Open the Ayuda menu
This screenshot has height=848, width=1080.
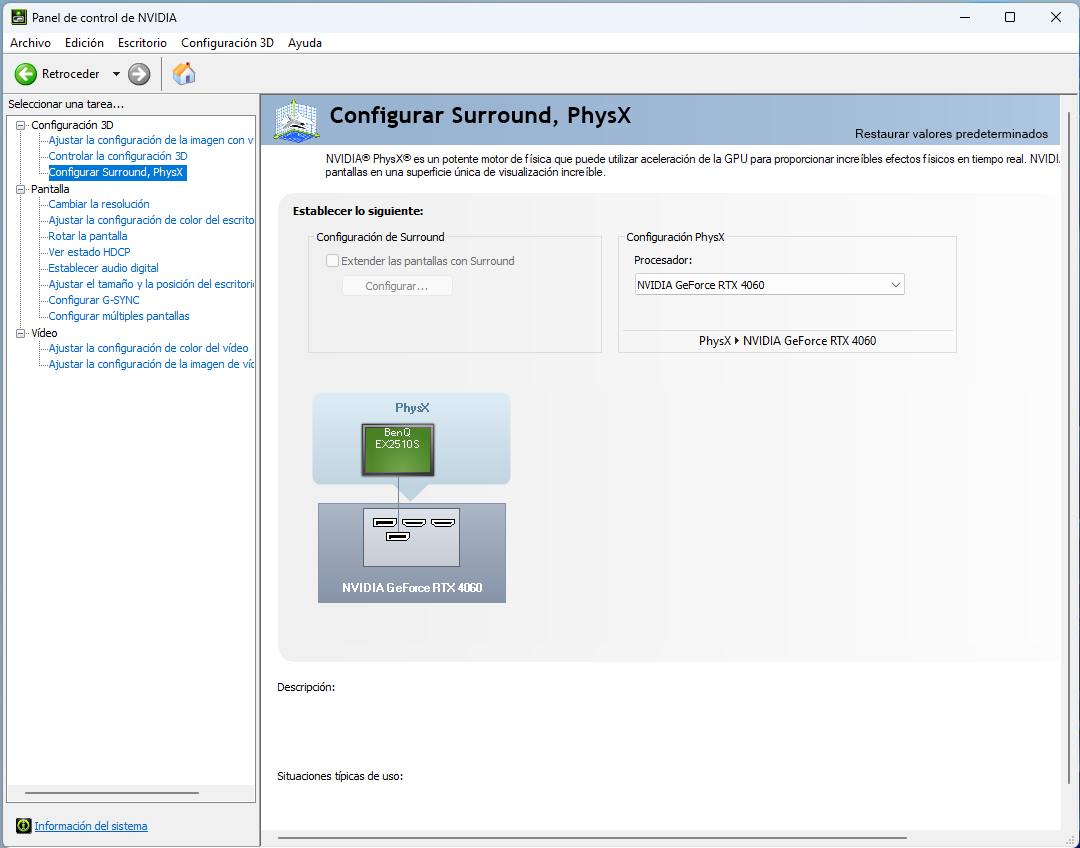[304, 43]
